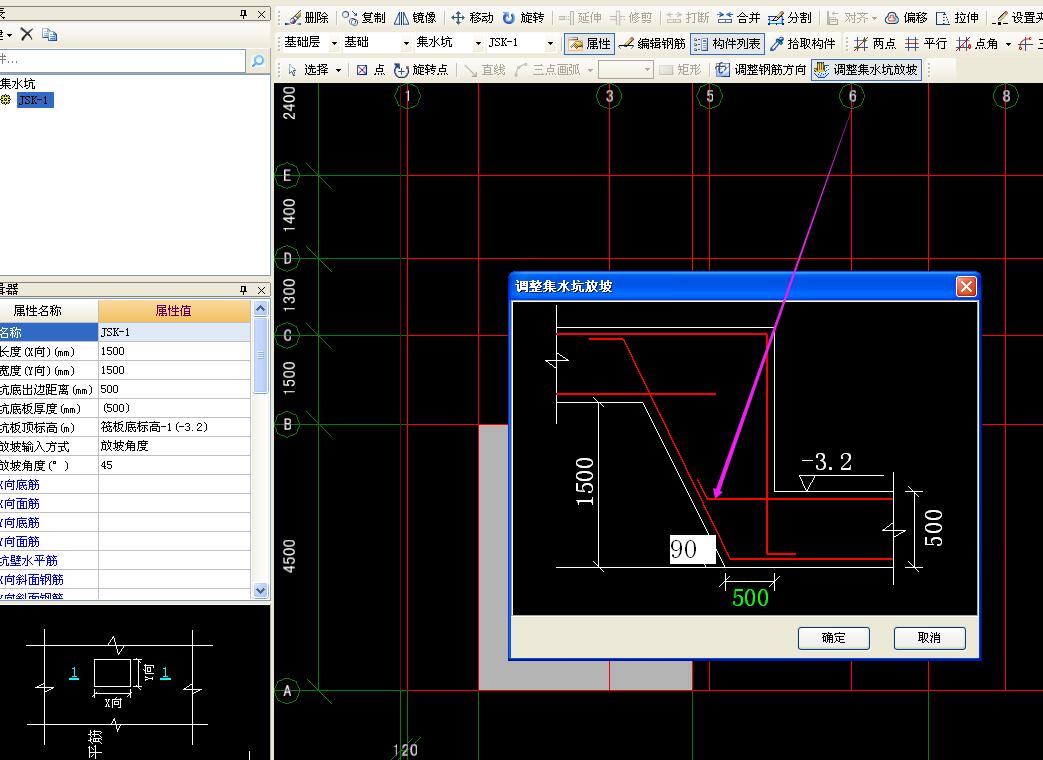Activate the 移动 (Move) tool
Viewport: 1043px width, 760px height.
click(472, 18)
